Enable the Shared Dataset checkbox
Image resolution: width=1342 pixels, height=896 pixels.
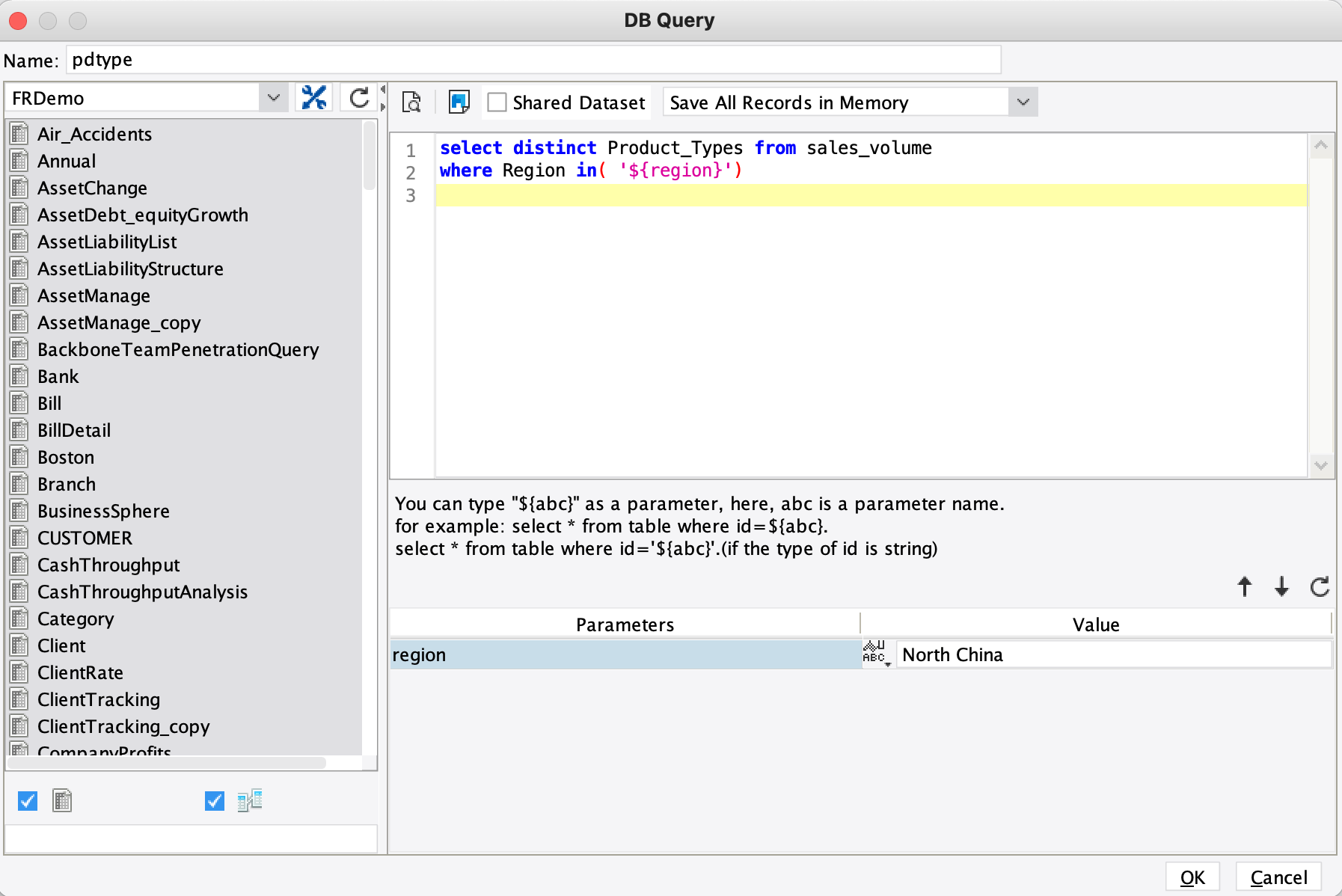[497, 102]
